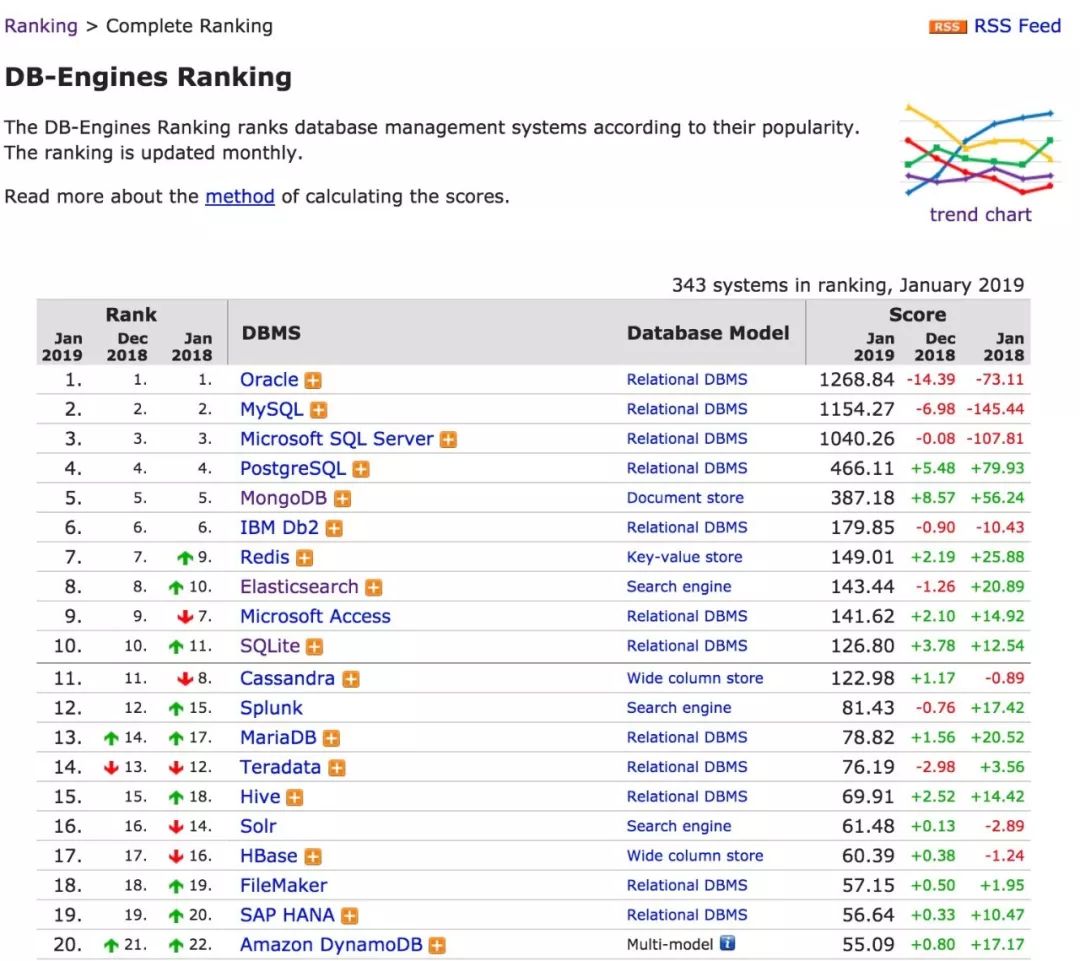
Task: Expand details icon beside Microsoft SQL Server
Action: click(x=448, y=440)
